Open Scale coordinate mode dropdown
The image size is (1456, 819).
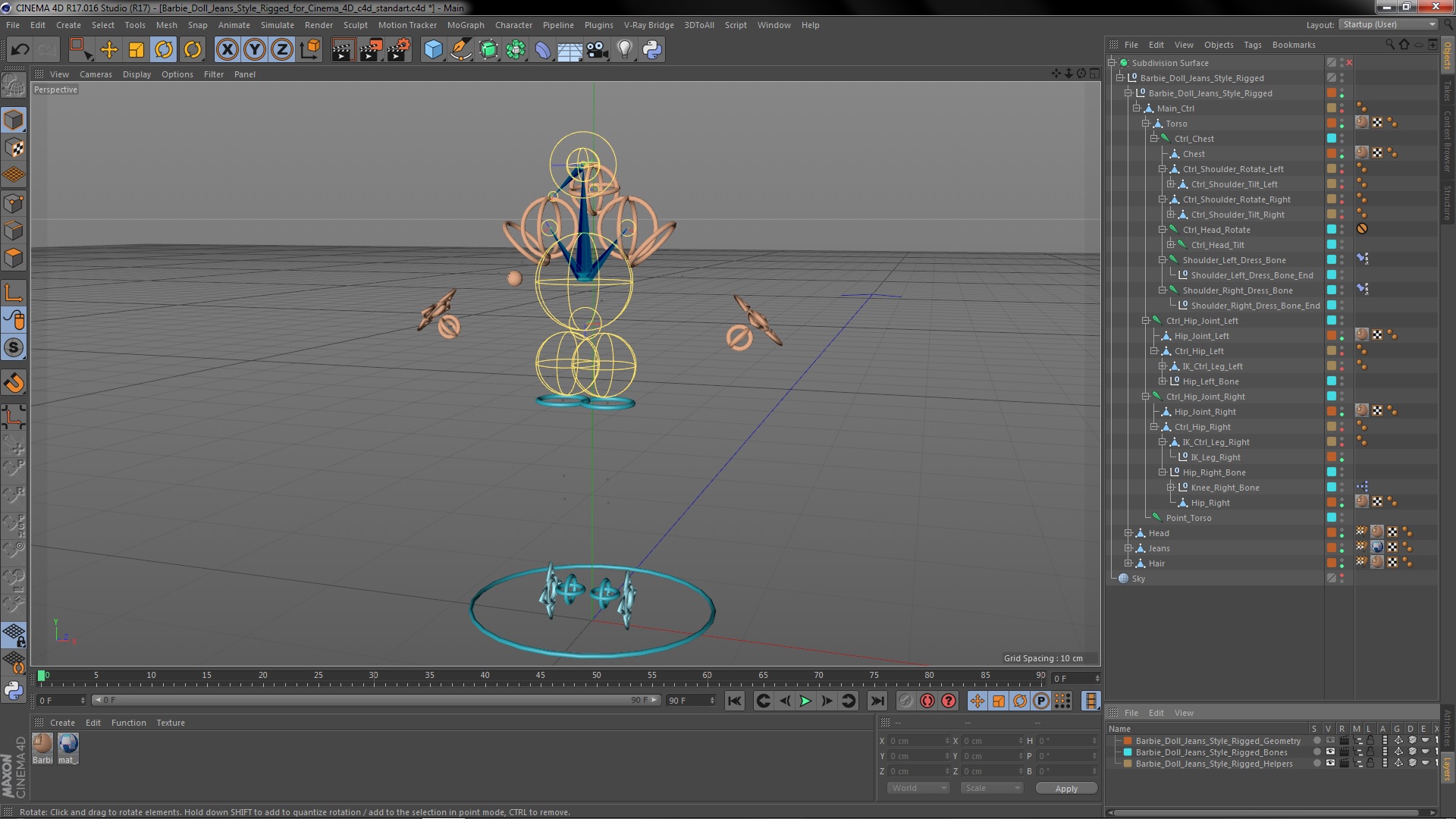coord(991,788)
